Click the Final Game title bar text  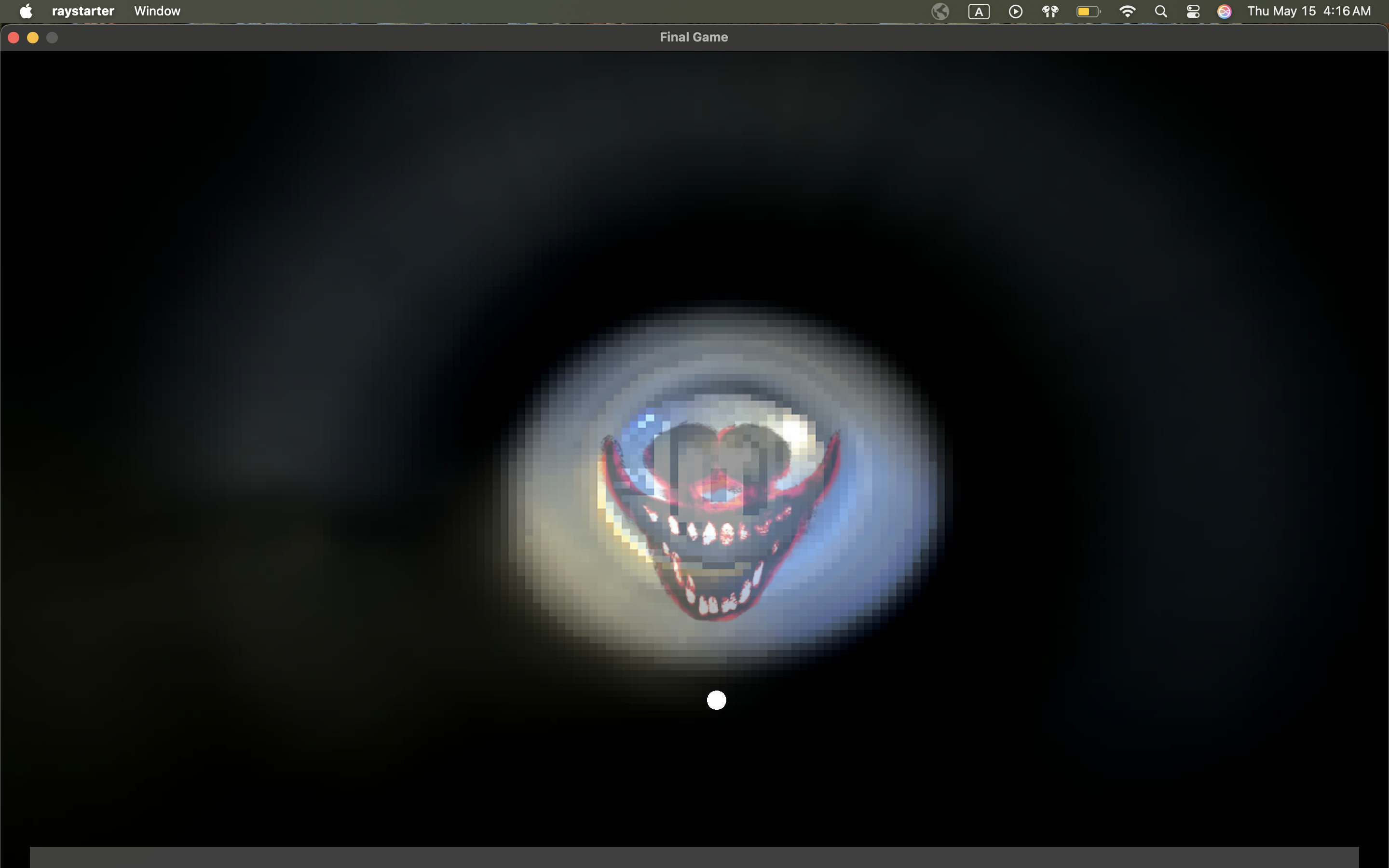coord(694,37)
